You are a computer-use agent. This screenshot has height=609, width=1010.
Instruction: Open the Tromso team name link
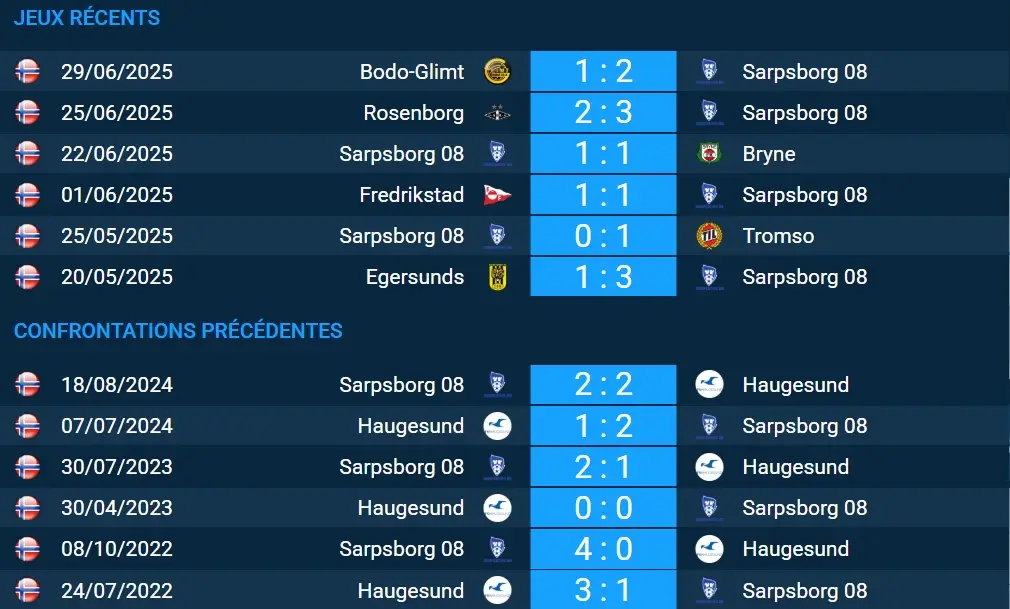[x=778, y=236]
